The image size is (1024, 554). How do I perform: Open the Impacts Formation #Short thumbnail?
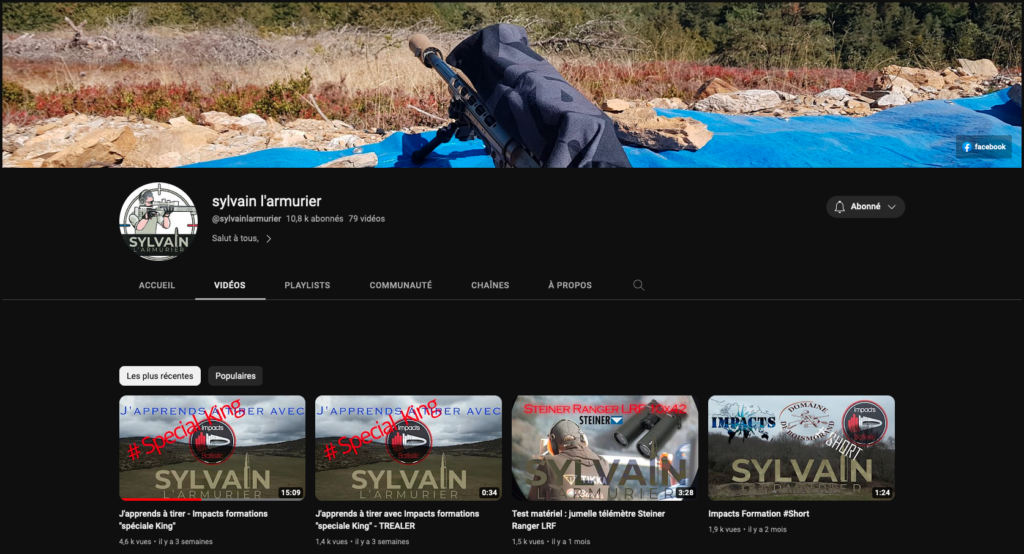coord(801,448)
